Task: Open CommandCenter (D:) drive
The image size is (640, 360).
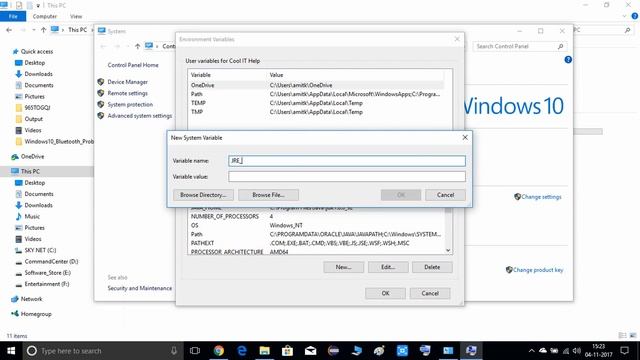Action: [x=51, y=262]
